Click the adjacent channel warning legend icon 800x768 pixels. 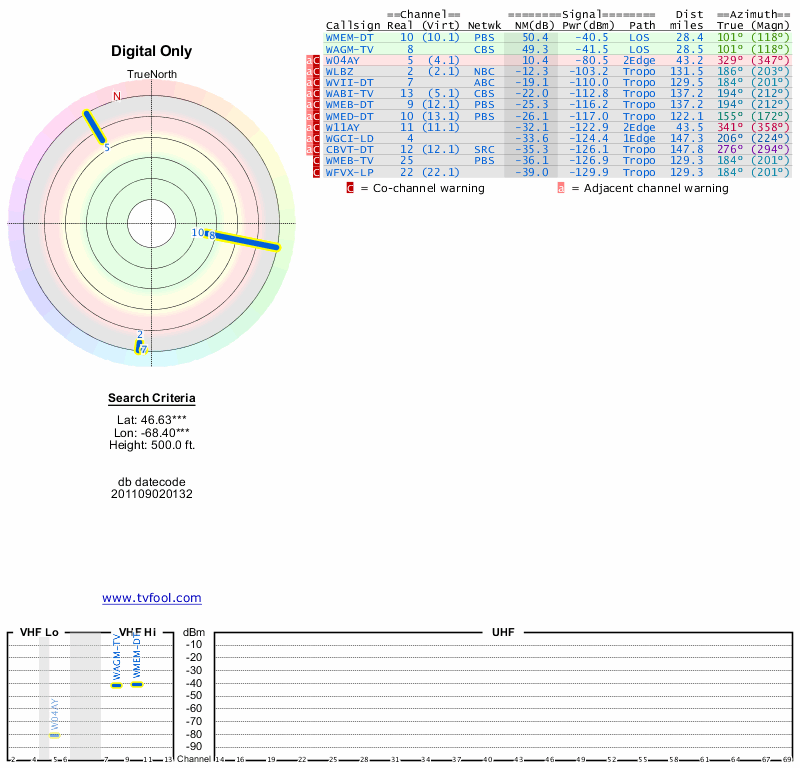click(561, 188)
